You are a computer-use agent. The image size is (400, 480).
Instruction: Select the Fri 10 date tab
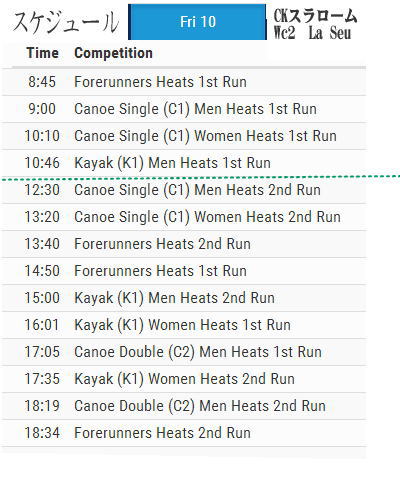click(x=197, y=22)
